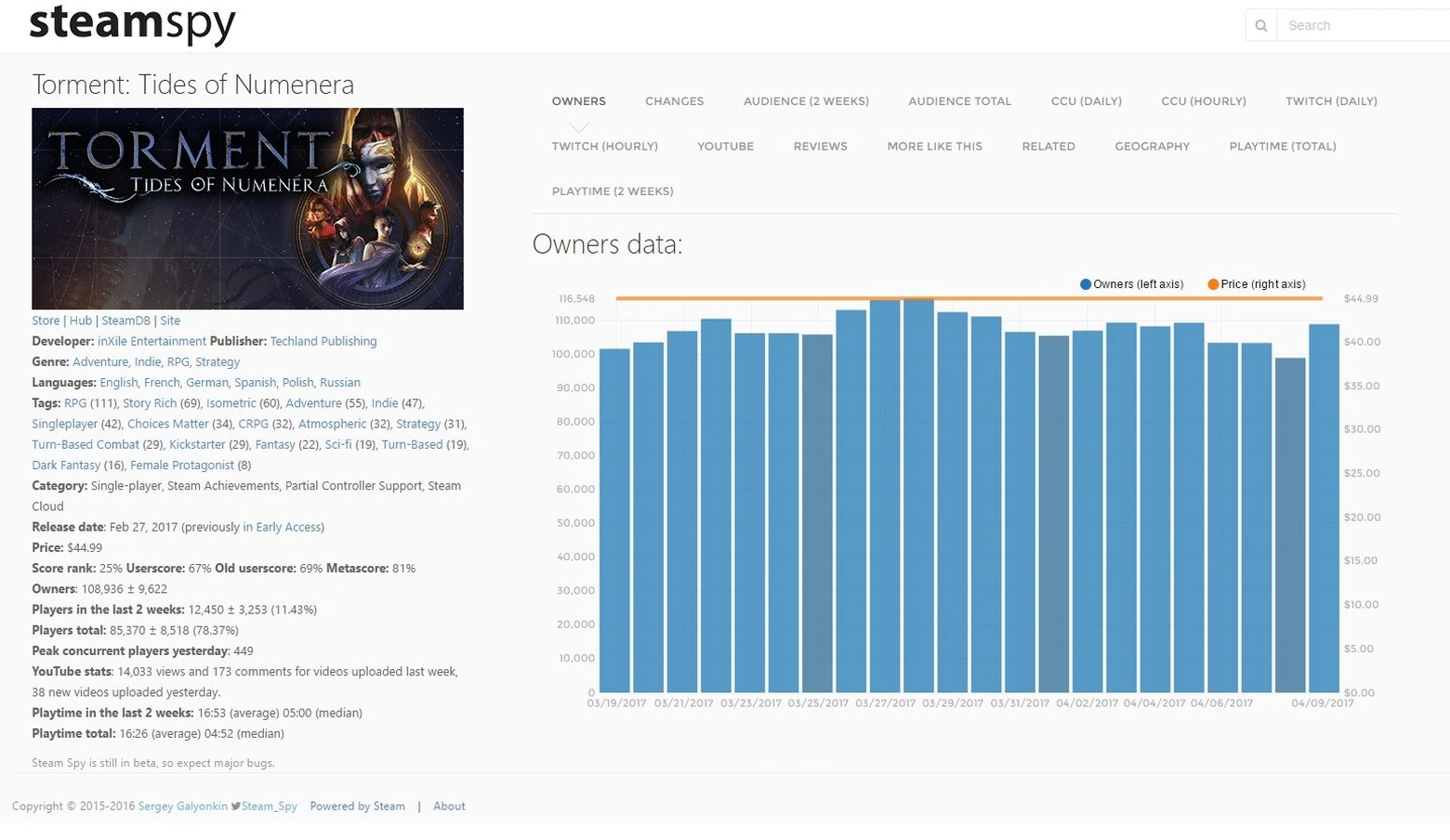Open the About footer link
Viewport: 1450px width, 840px height.
tap(449, 807)
